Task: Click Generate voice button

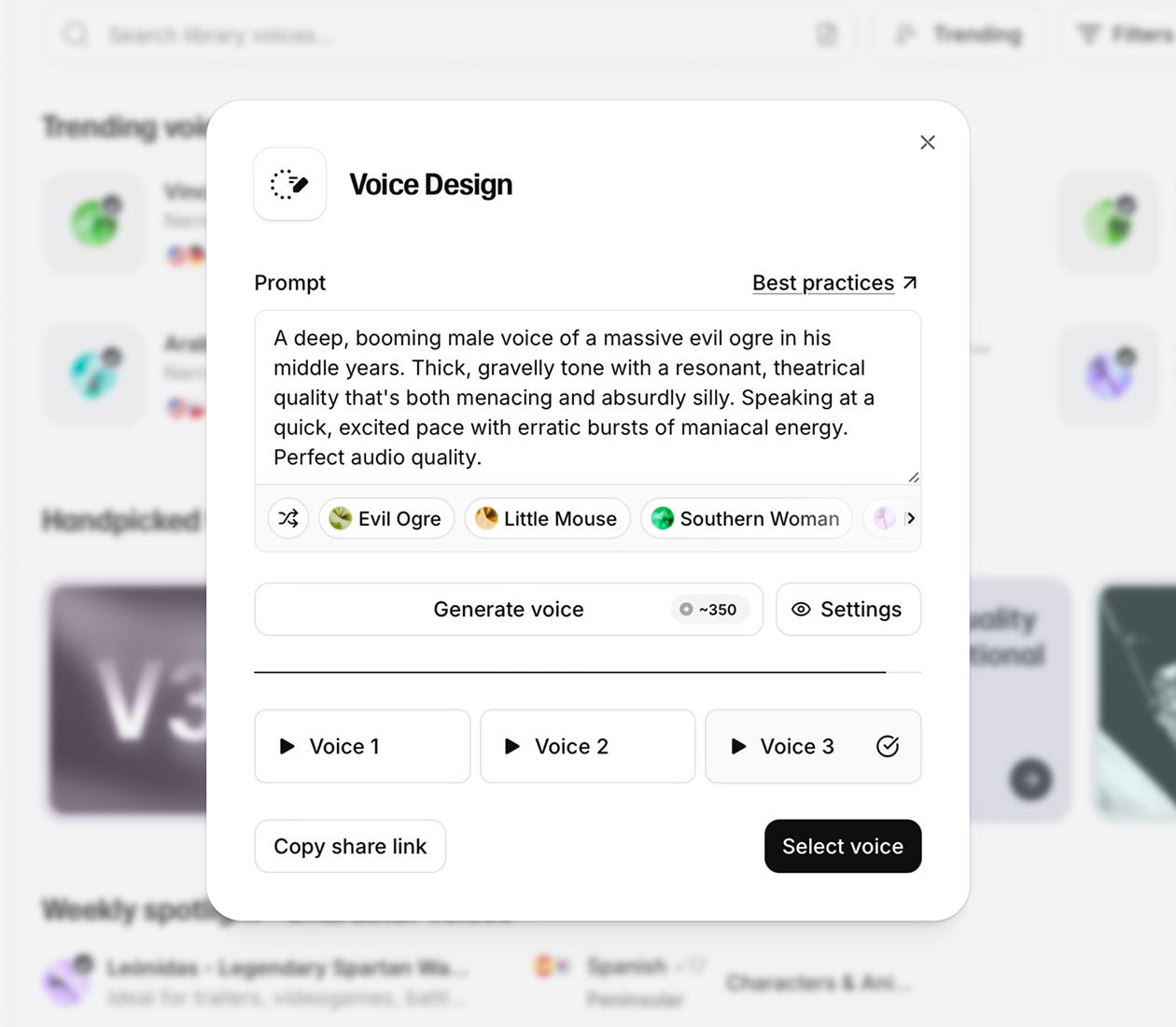Action: (509, 610)
